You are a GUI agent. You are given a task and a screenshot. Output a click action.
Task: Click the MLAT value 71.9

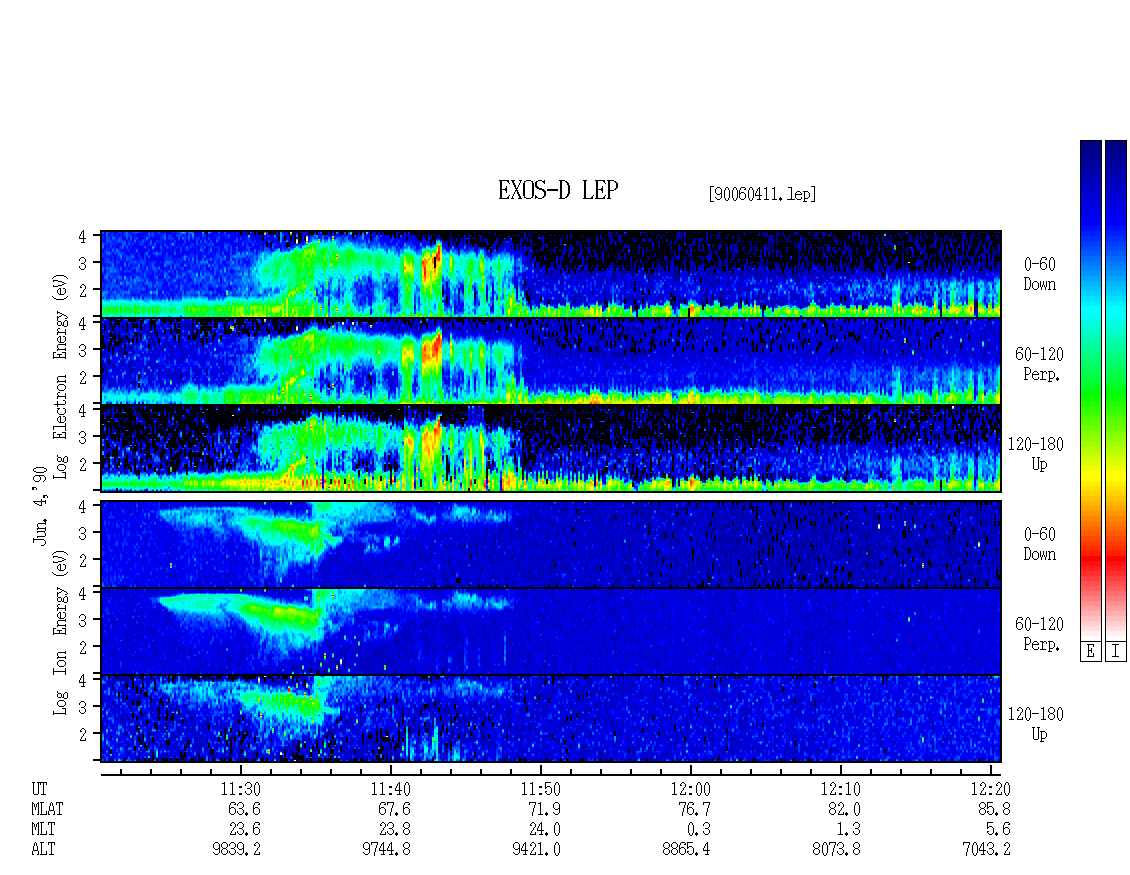coord(544,809)
